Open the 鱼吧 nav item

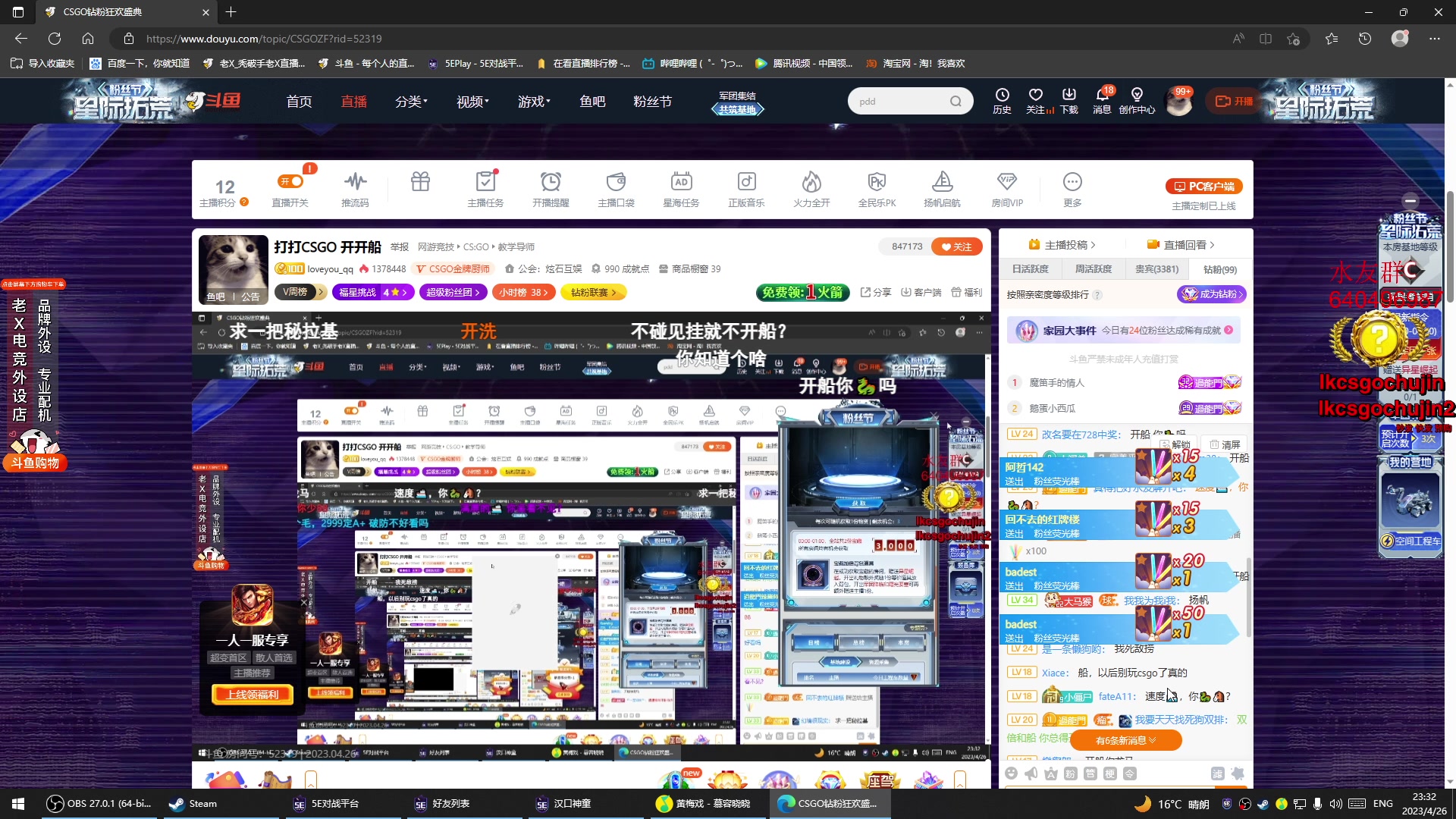pos(592,102)
